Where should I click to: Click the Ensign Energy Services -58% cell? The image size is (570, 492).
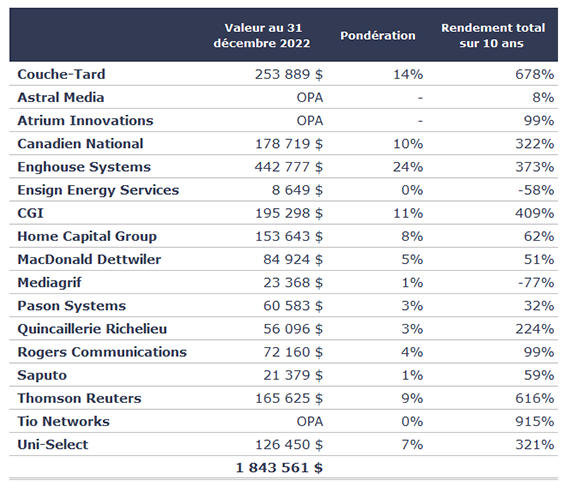536,190
